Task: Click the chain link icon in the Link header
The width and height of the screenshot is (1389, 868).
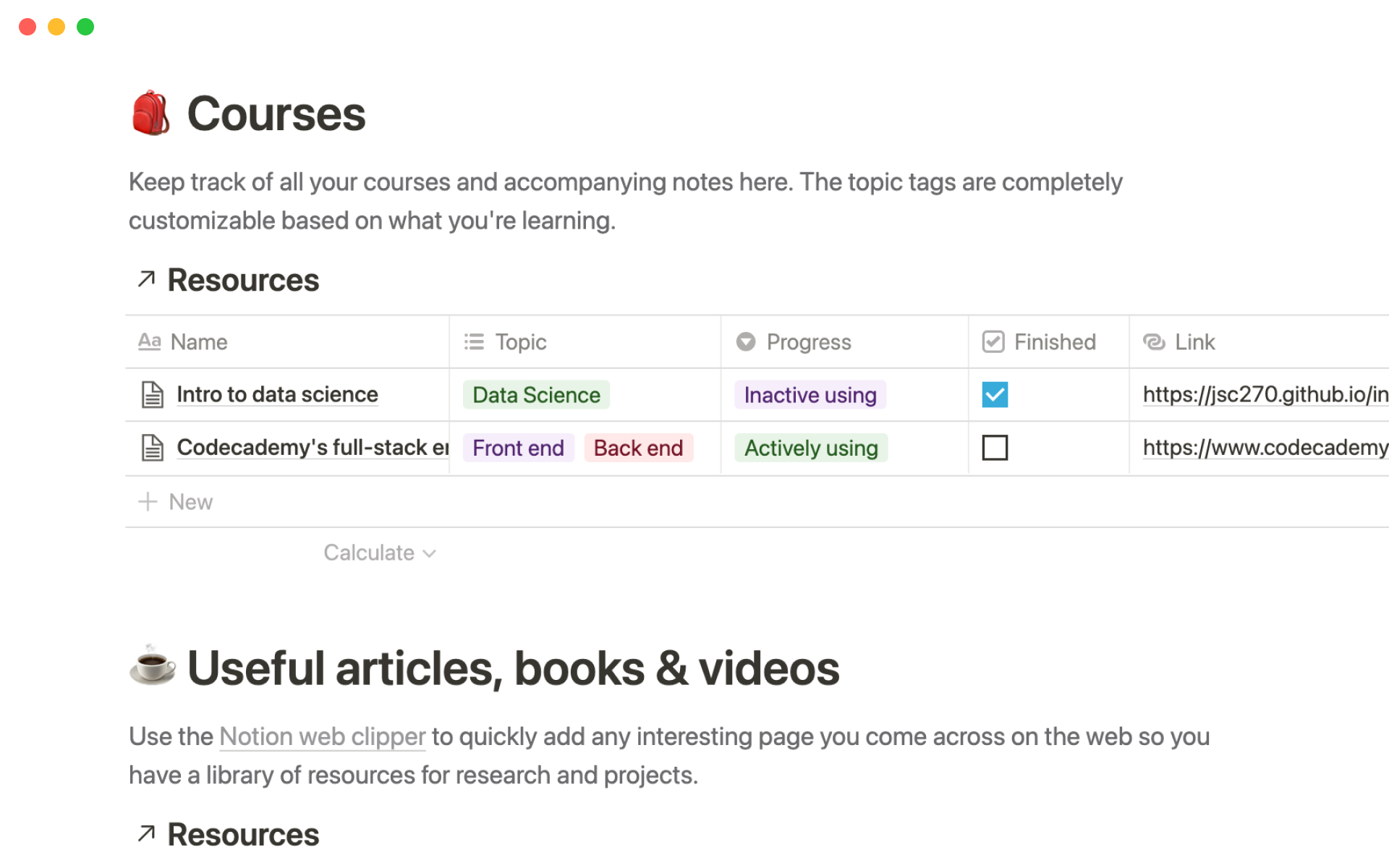Action: click(1153, 341)
